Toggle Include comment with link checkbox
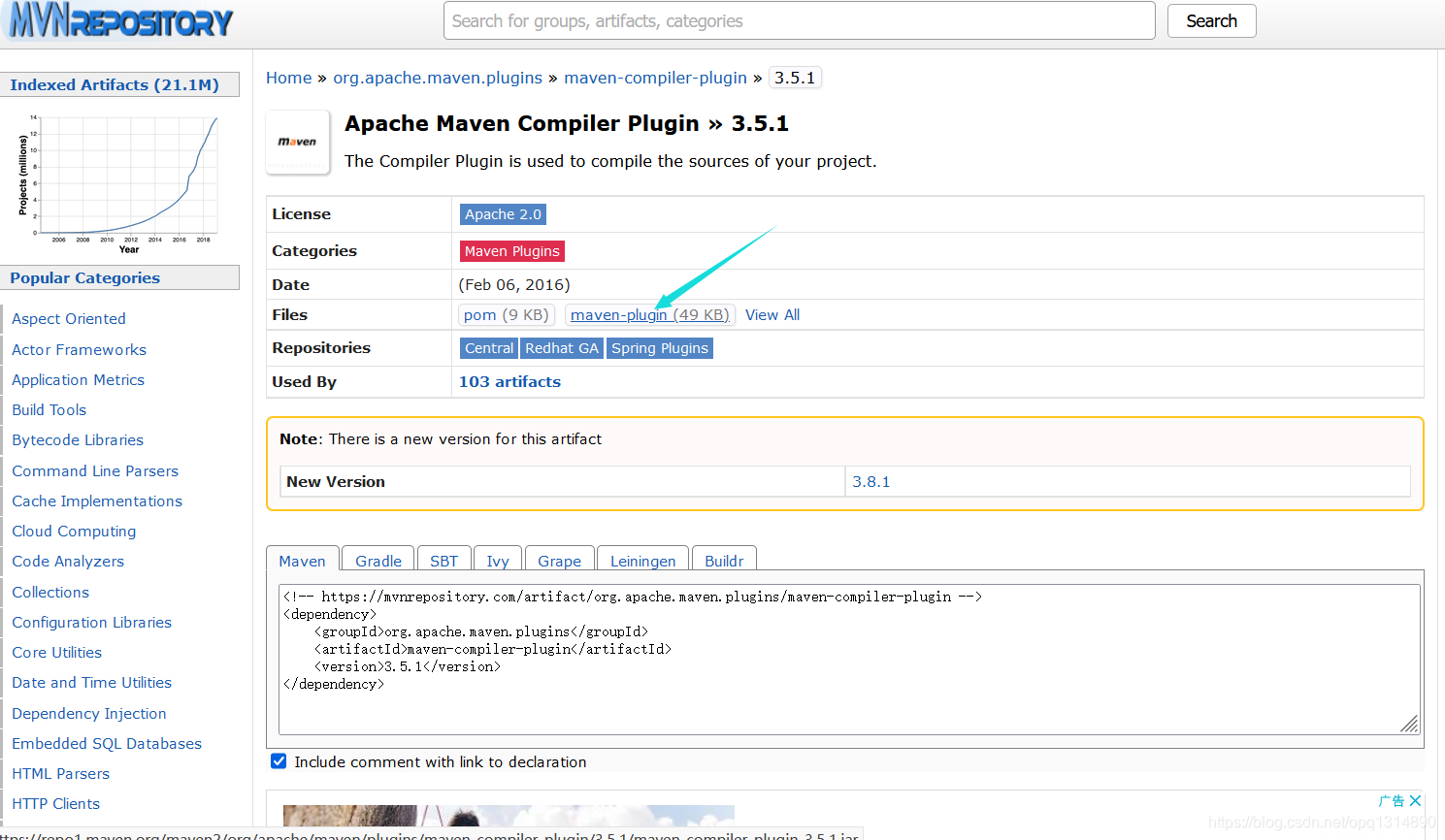This screenshot has height=840, width=1445. (x=279, y=761)
